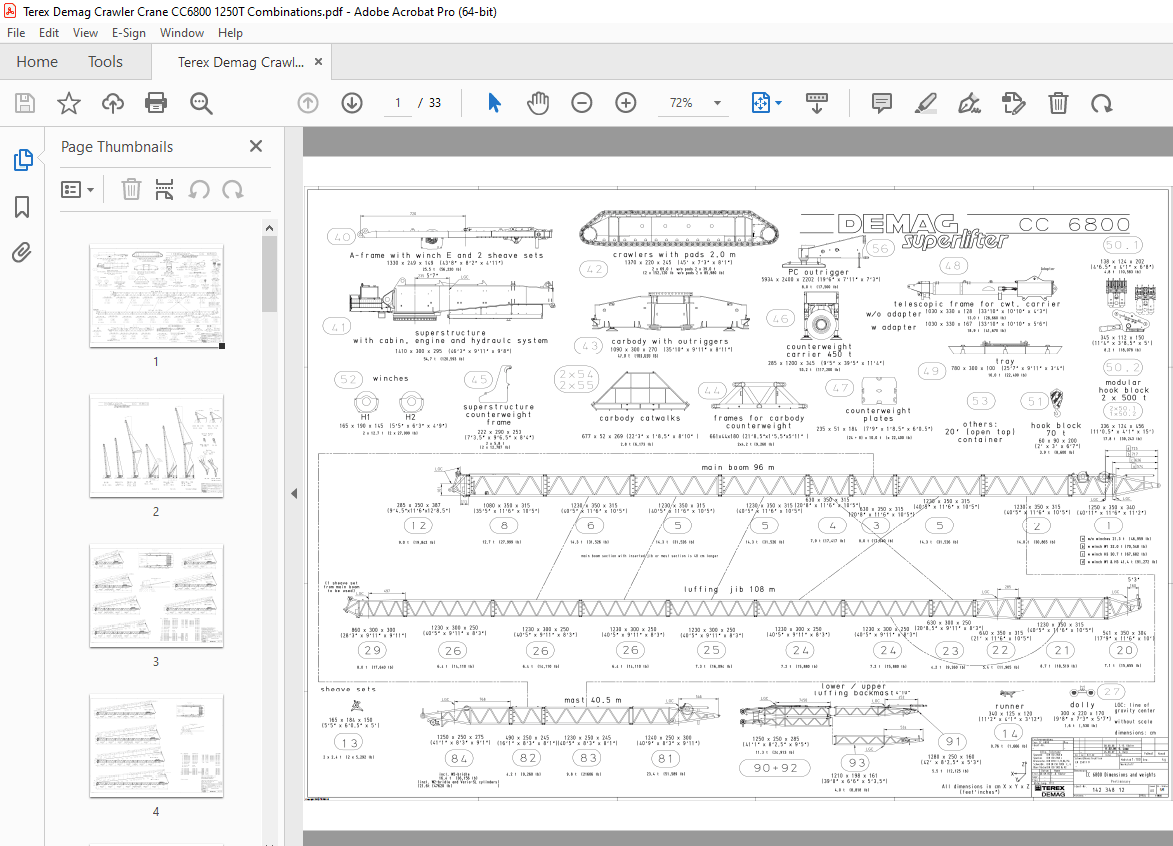This screenshot has height=846, width=1173.
Task: Open the Bookmarks panel in the sidebar
Action: (x=24, y=207)
